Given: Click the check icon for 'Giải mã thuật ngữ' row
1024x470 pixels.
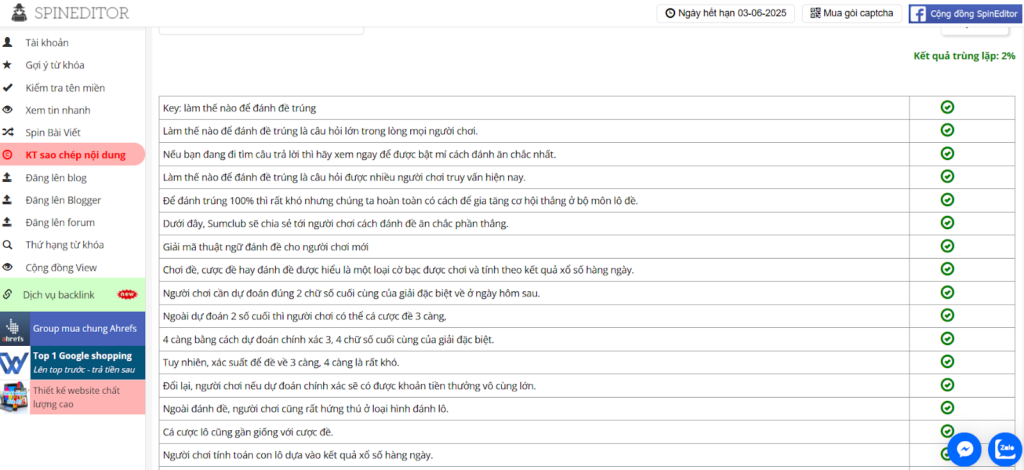Looking at the screenshot, I should pos(946,246).
